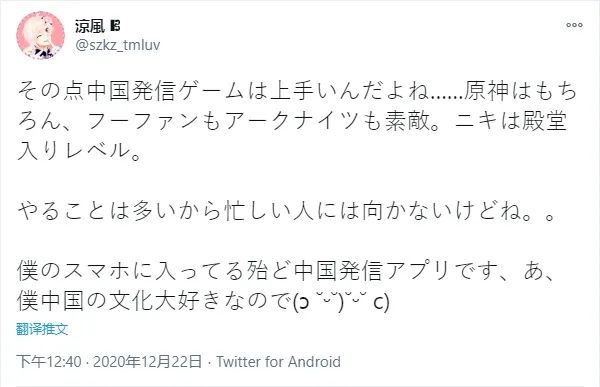
Task: Open the Twitter for Android source link
Action: [278, 361]
